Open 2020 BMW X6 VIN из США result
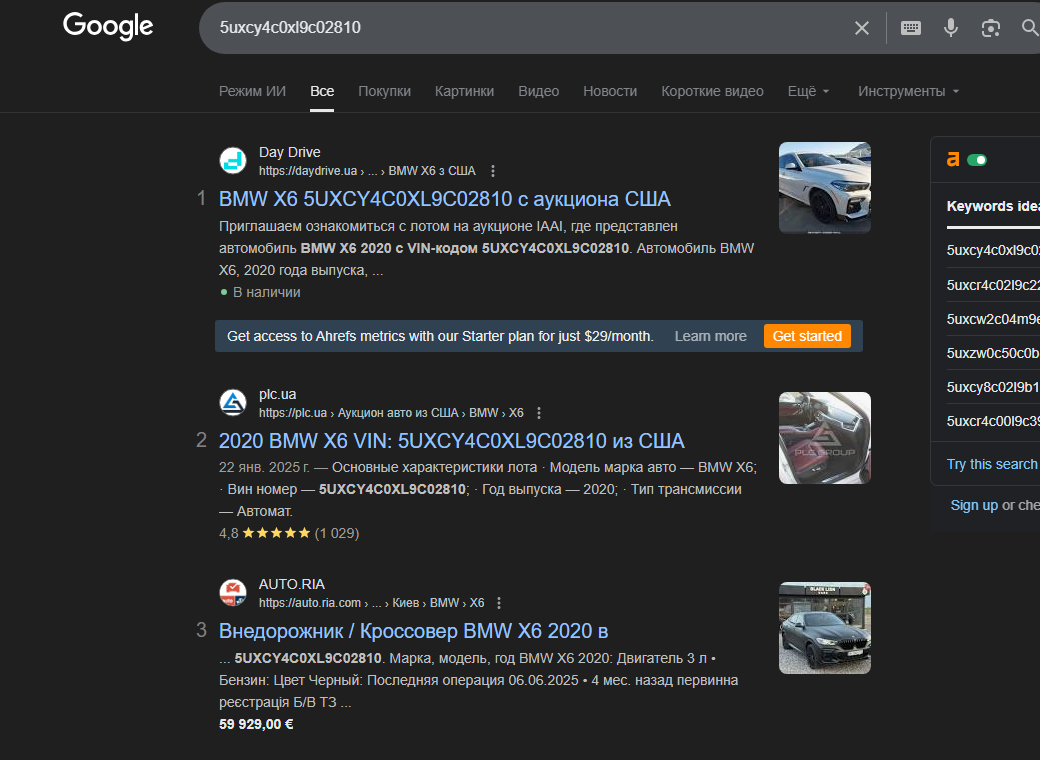This screenshot has height=760, width=1040. 452,441
